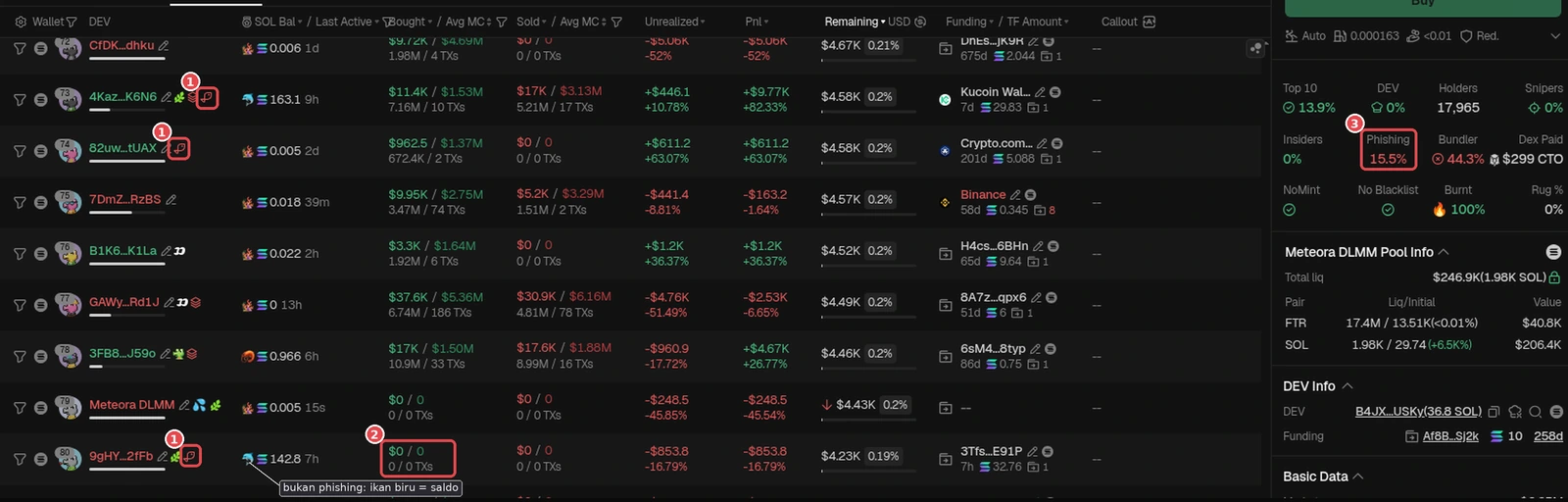Viewport: 1568px width, 502px height.
Task: Open the Bought column filter funnel
Action: (x=502, y=22)
